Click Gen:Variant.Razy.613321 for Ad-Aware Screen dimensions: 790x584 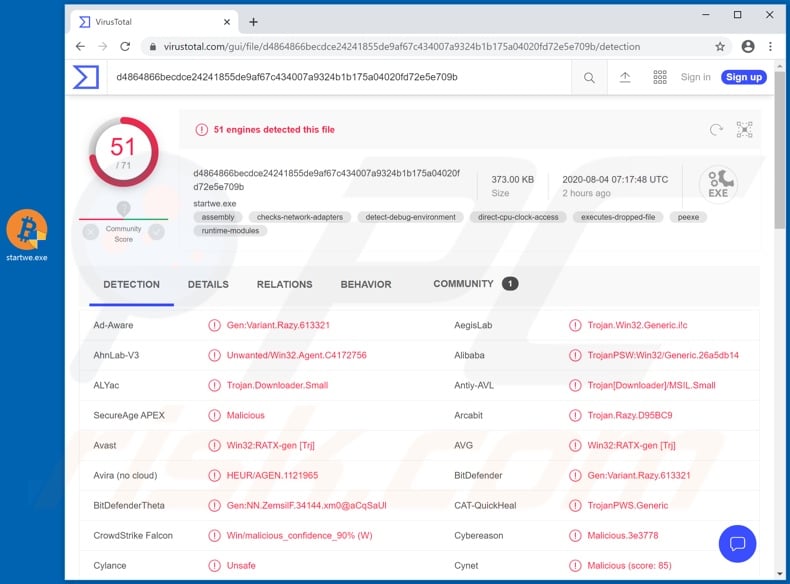pyautogui.click(x=278, y=325)
